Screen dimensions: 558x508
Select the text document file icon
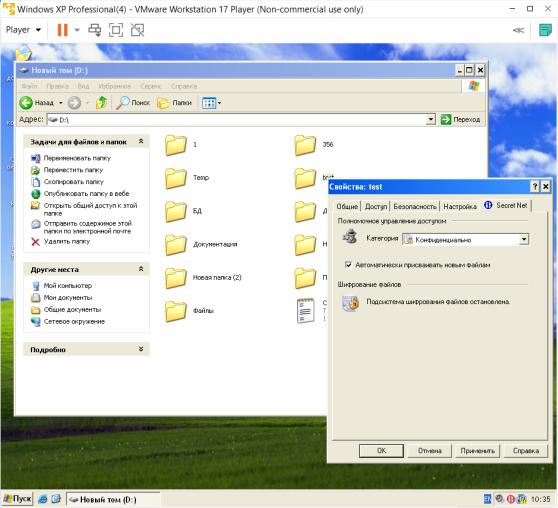pyautogui.click(x=306, y=311)
